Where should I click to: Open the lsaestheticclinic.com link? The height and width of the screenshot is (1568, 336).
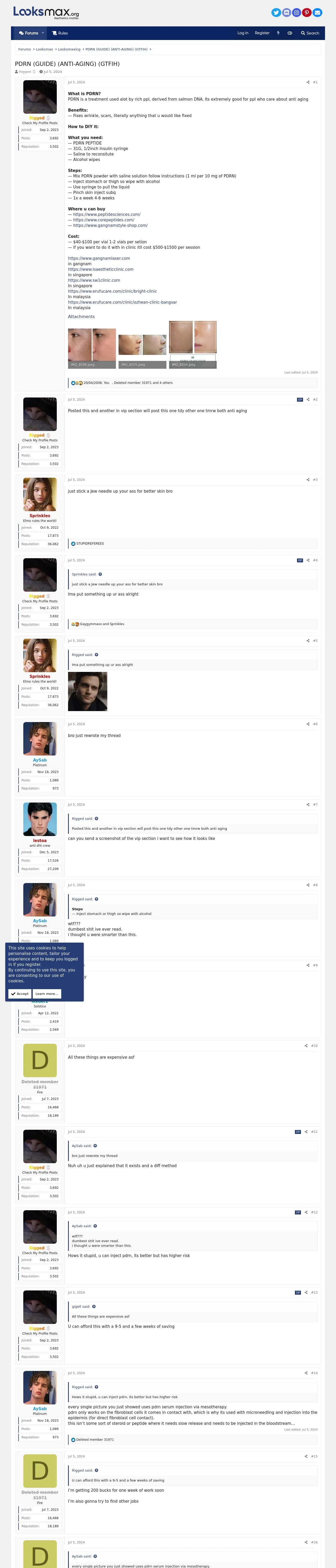coord(101,269)
